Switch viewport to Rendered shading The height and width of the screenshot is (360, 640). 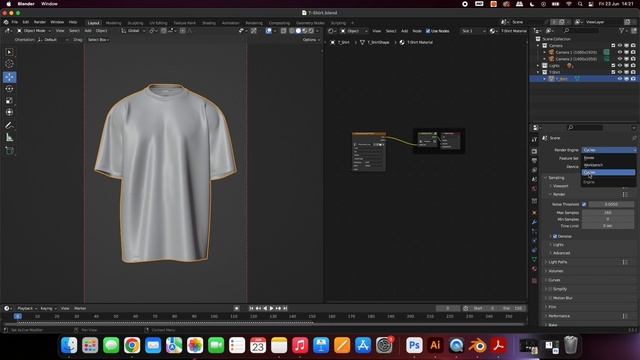coord(311,31)
